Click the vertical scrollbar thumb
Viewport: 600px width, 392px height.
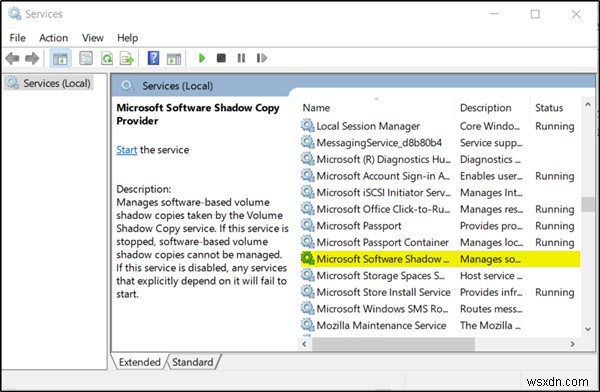tap(588, 204)
